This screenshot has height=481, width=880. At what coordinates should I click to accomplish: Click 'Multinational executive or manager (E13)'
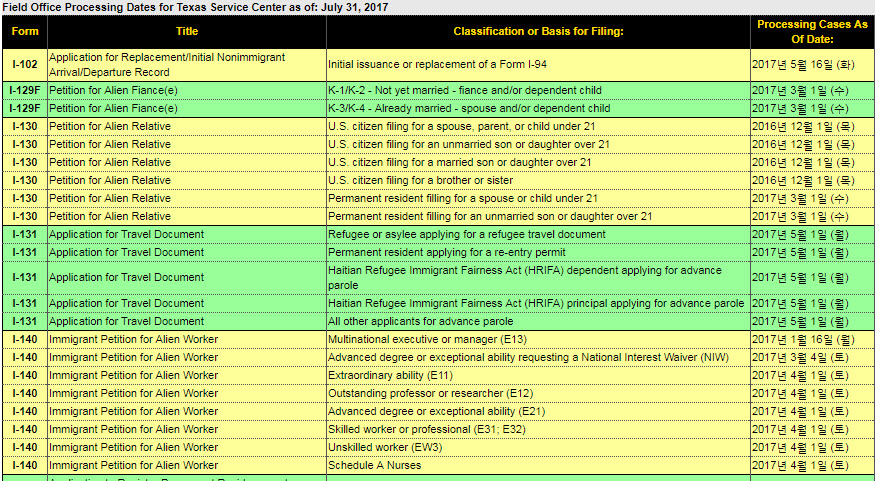pyautogui.click(x=427, y=339)
